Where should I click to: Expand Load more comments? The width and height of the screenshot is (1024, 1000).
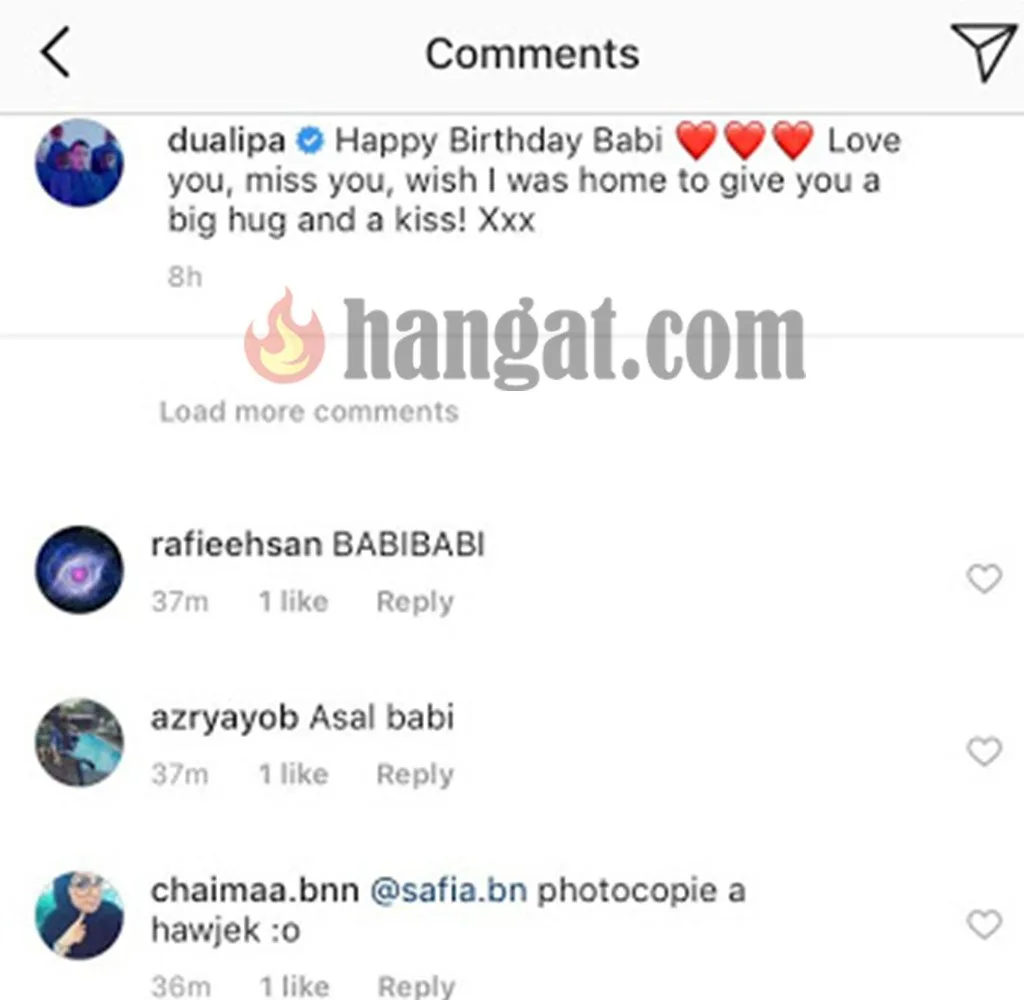pyautogui.click(x=309, y=412)
